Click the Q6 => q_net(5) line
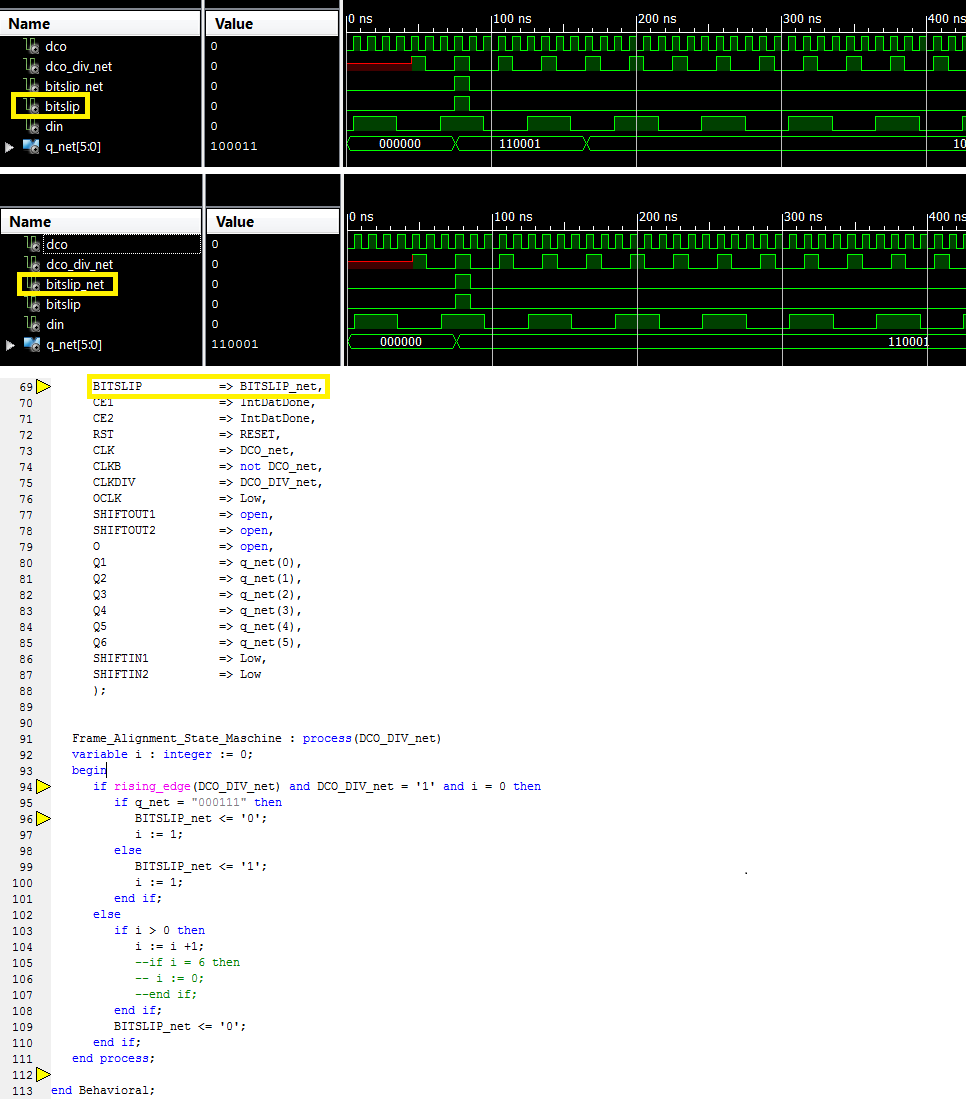This screenshot has width=966, height=1111. click(197, 642)
